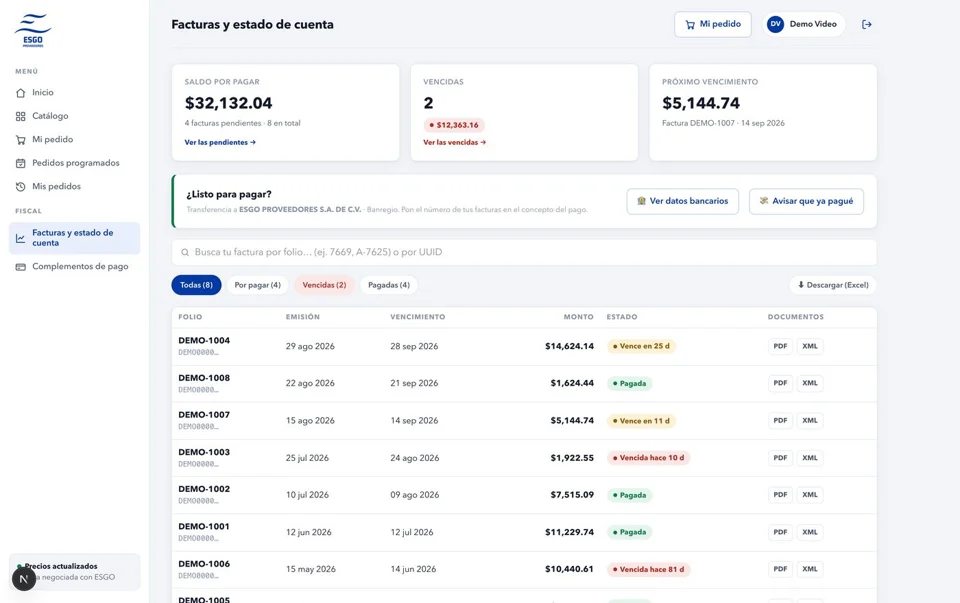Click the magnifier icon in search field
The height and width of the screenshot is (603, 960).
click(x=185, y=252)
